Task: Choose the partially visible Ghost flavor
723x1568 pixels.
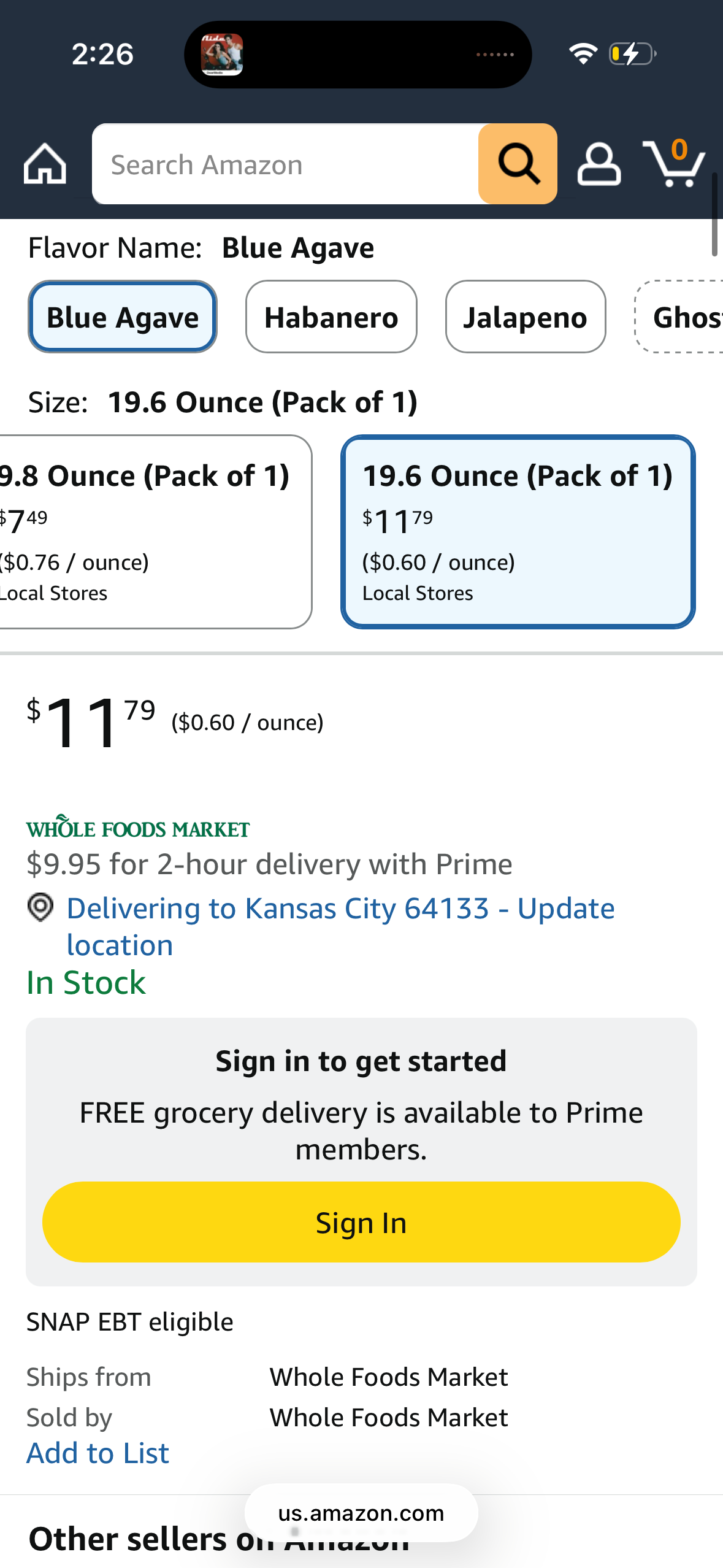Action: 679,317
